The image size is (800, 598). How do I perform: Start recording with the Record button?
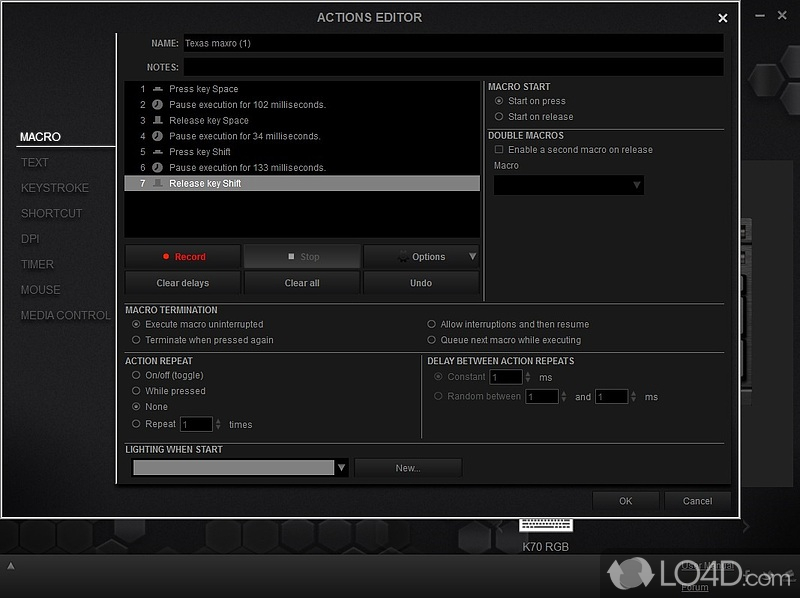[183, 257]
